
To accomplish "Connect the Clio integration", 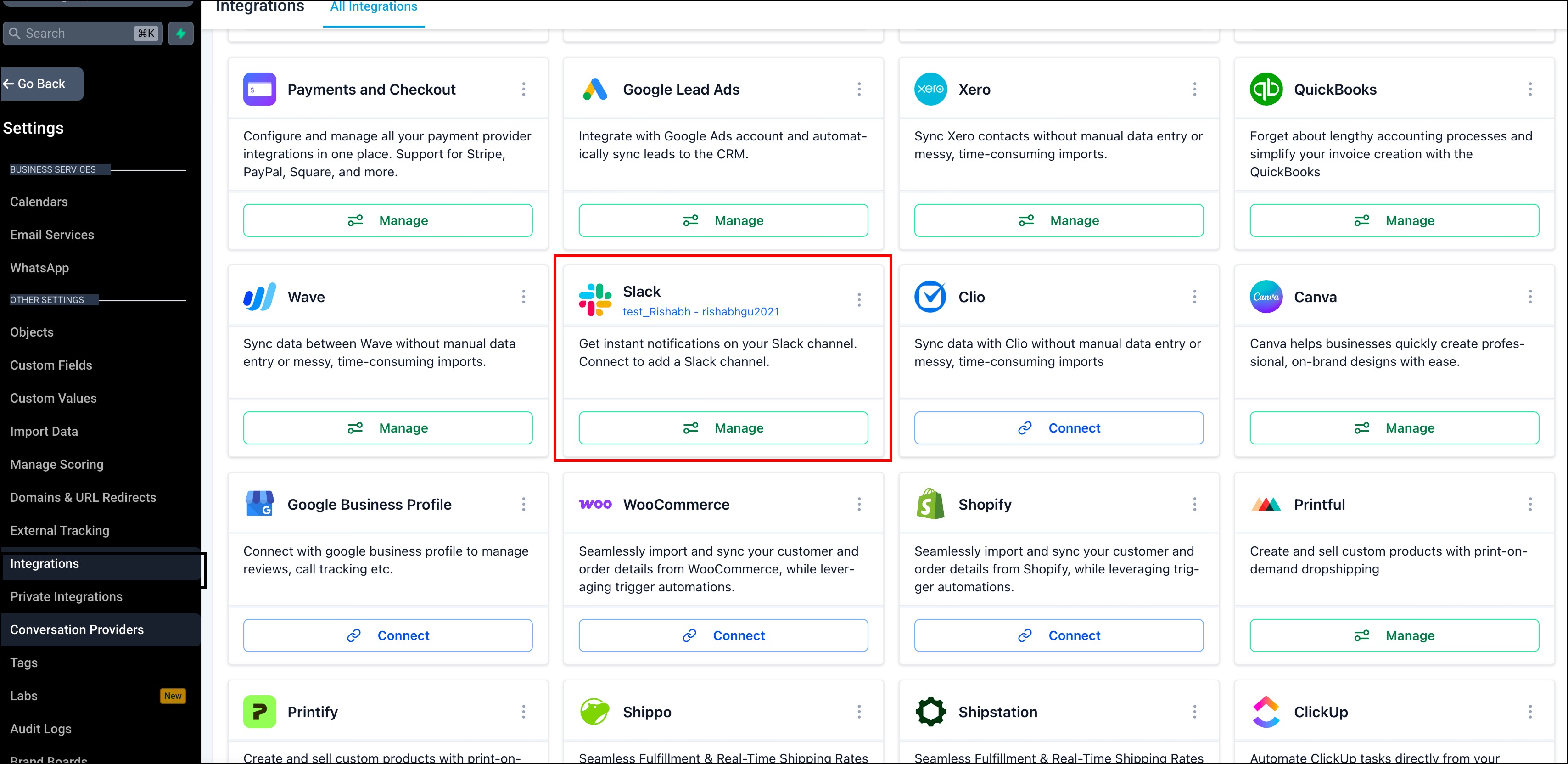I will coord(1059,428).
